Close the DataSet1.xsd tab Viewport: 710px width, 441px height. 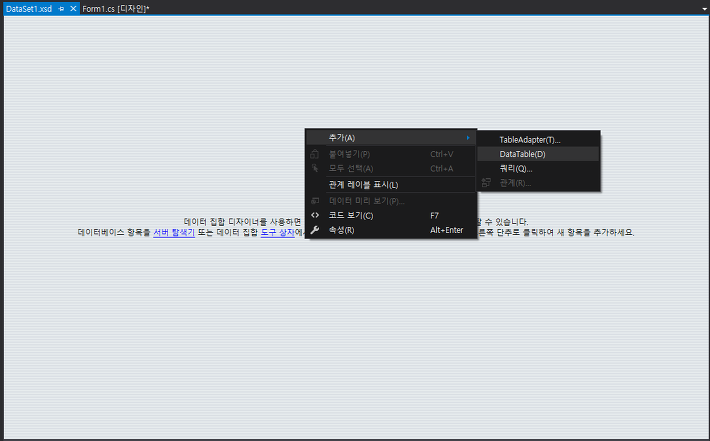[73, 9]
